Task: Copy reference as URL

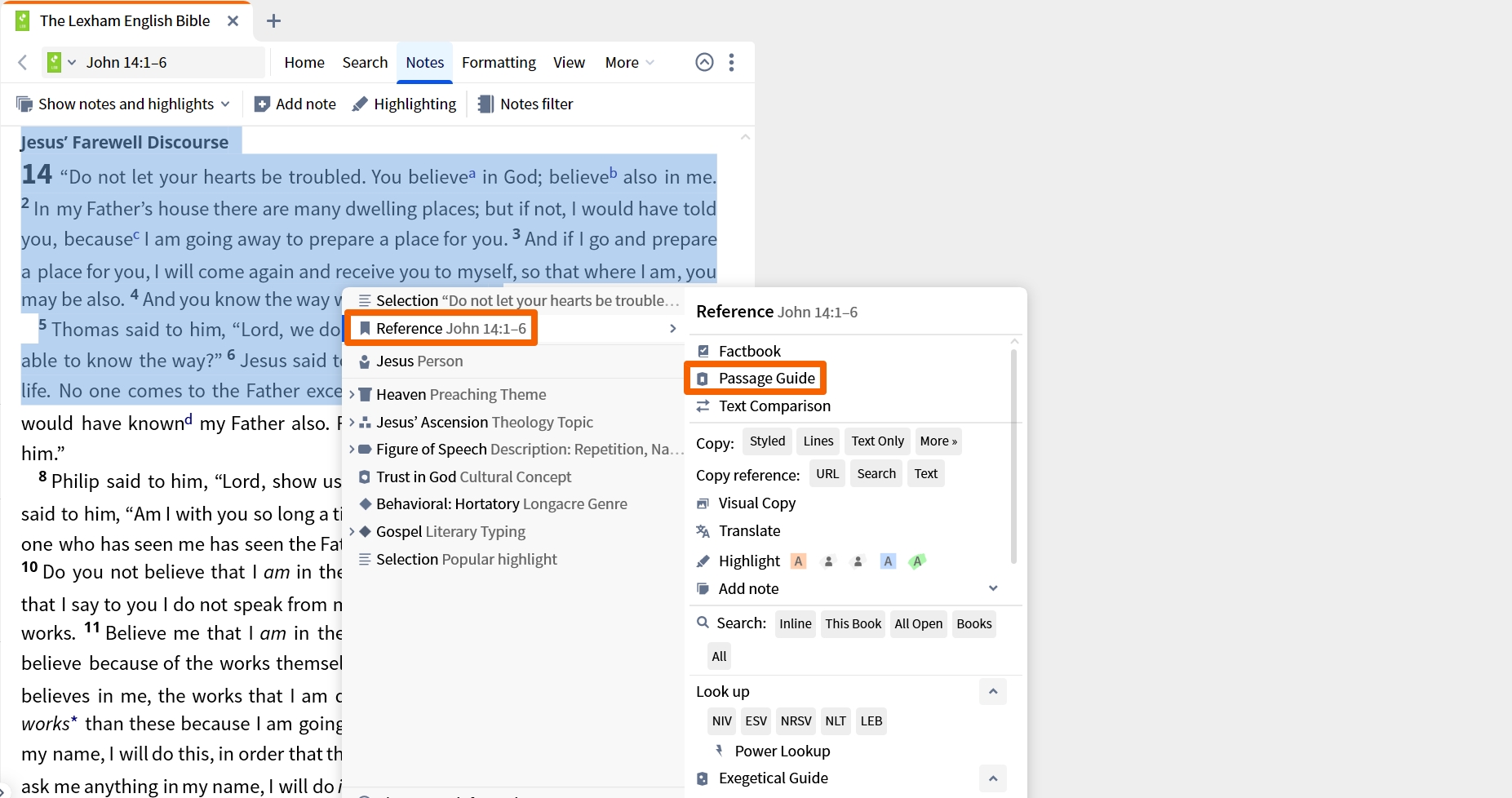Action: click(x=827, y=474)
